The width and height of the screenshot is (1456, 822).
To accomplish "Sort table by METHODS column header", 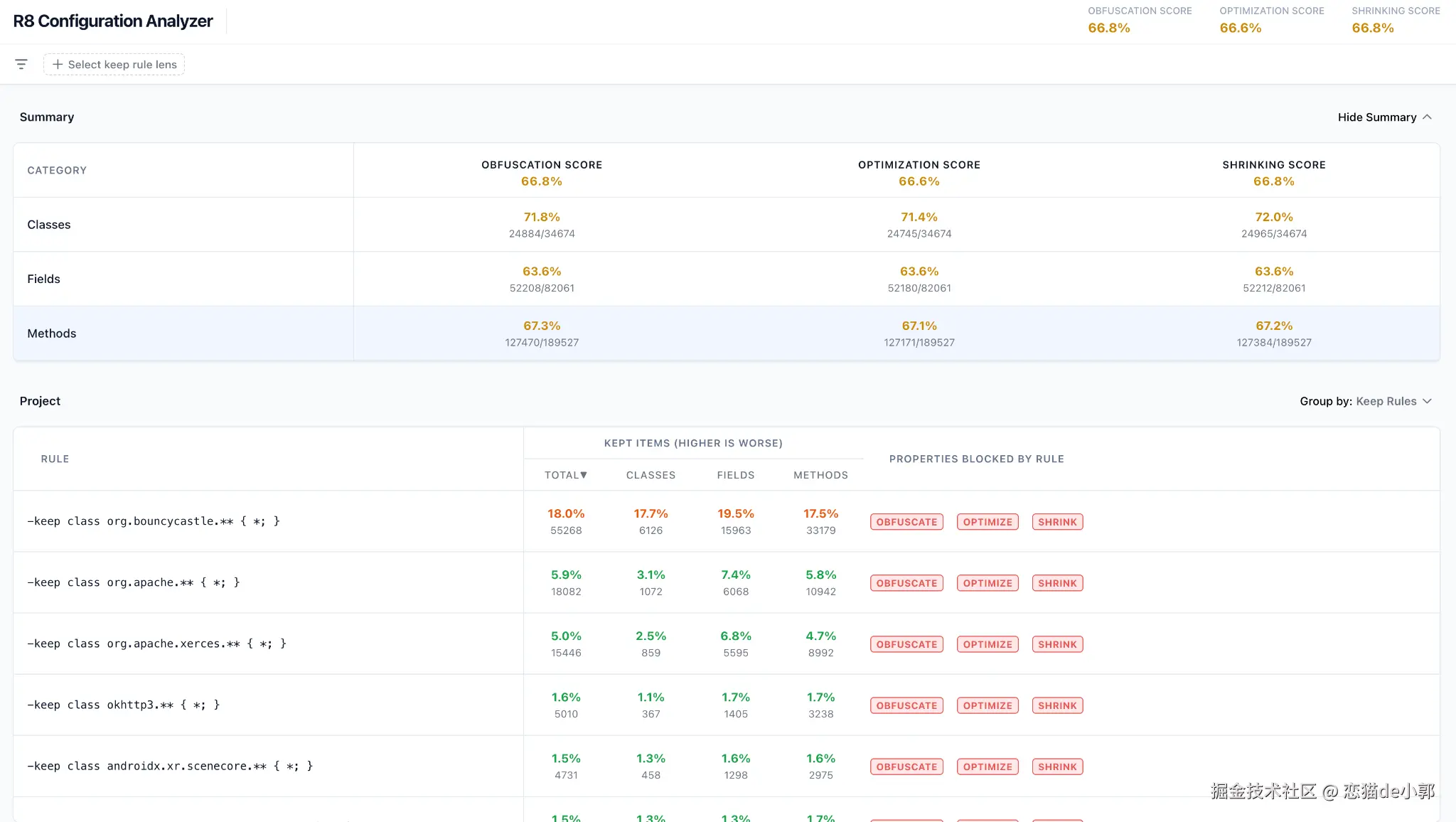I will (x=820, y=475).
